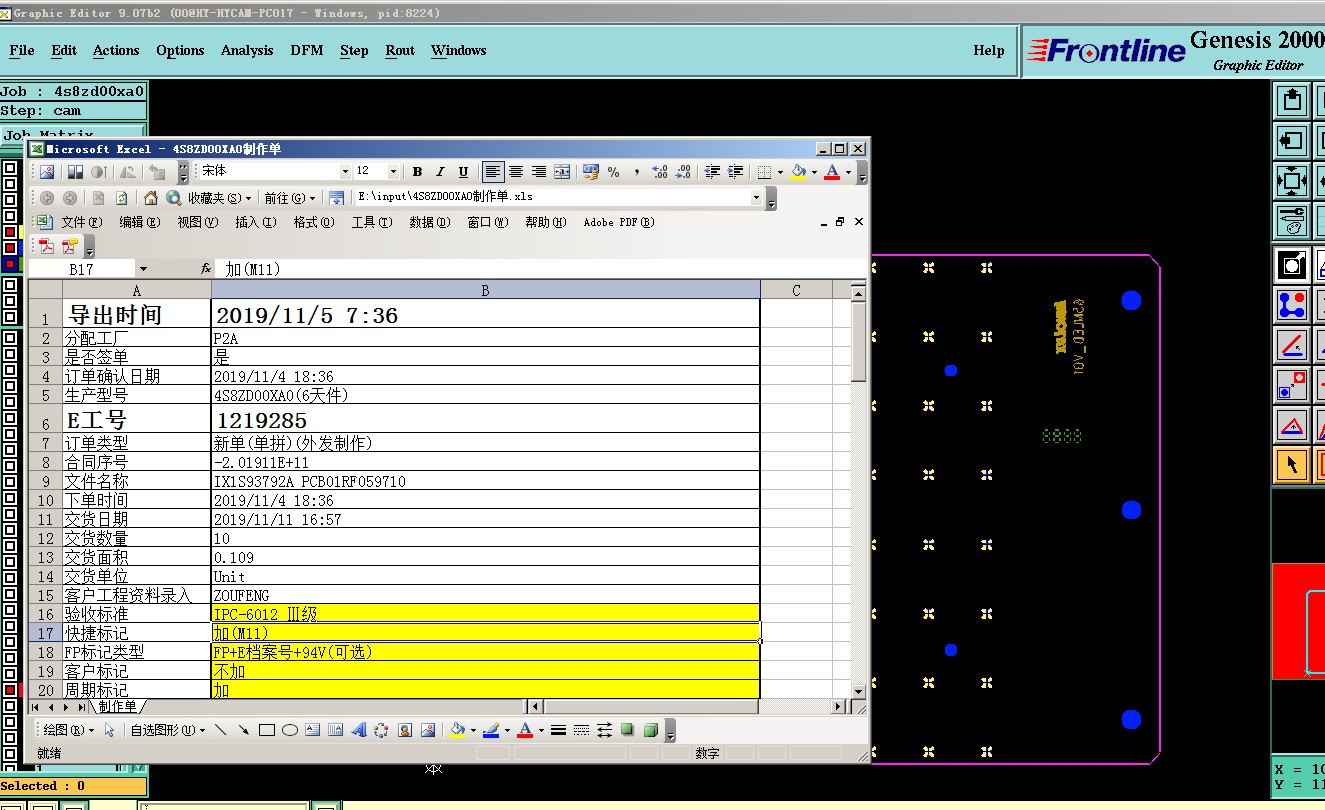Screen dimensions: 1325x810
Task: Click column B header
Action: pyautogui.click(x=485, y=290)
